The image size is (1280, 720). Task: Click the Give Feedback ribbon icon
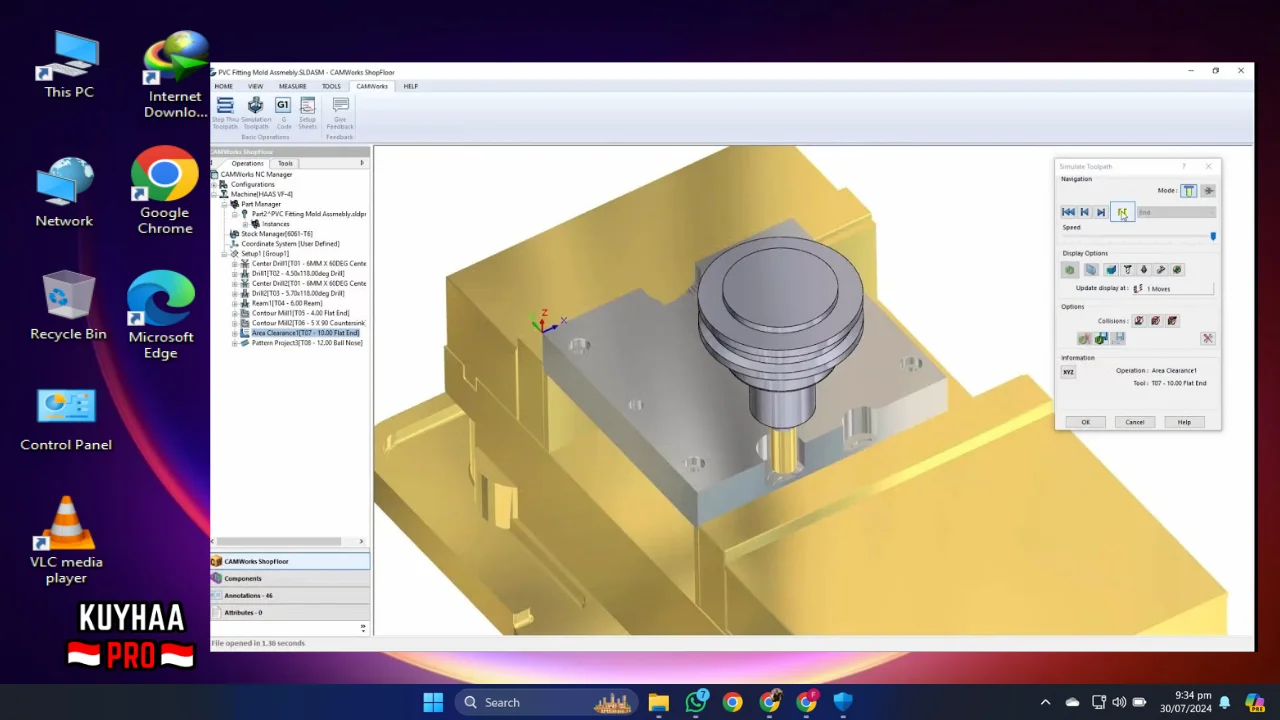340,112
